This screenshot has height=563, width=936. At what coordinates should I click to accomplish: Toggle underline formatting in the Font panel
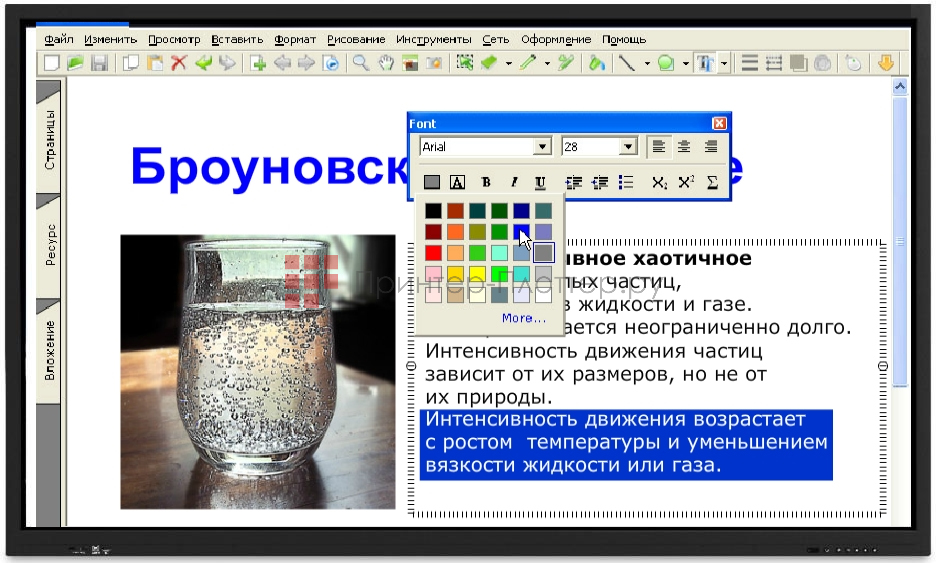[x=540, y=182]
